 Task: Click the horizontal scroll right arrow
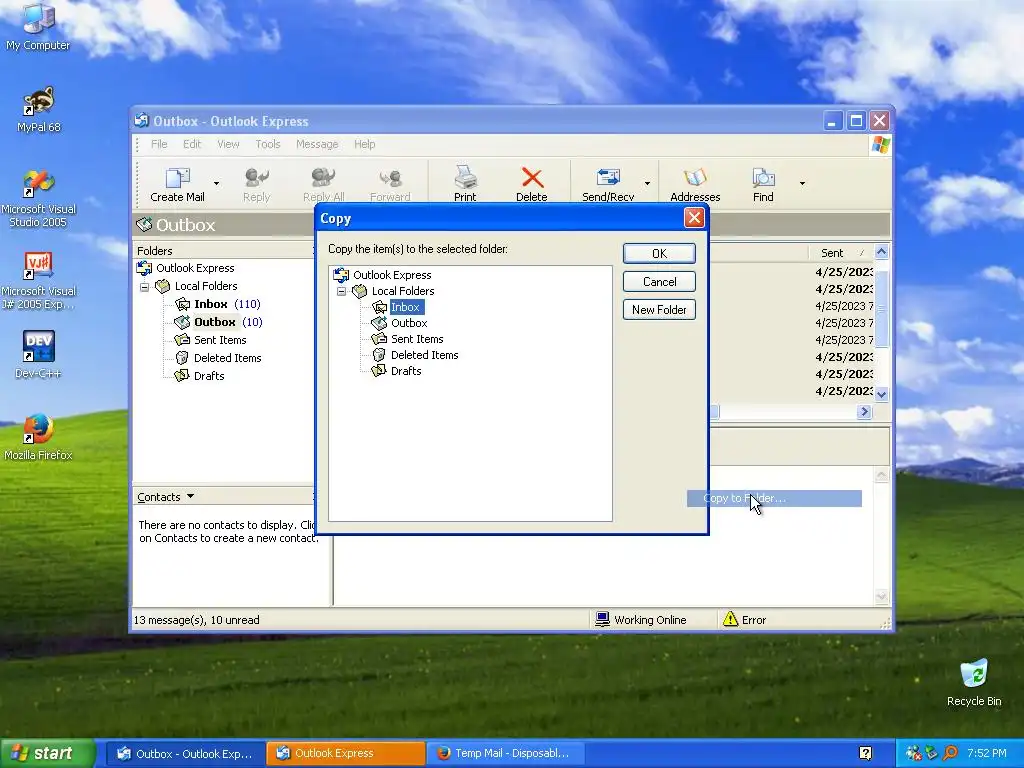click(x=865, y=411)
